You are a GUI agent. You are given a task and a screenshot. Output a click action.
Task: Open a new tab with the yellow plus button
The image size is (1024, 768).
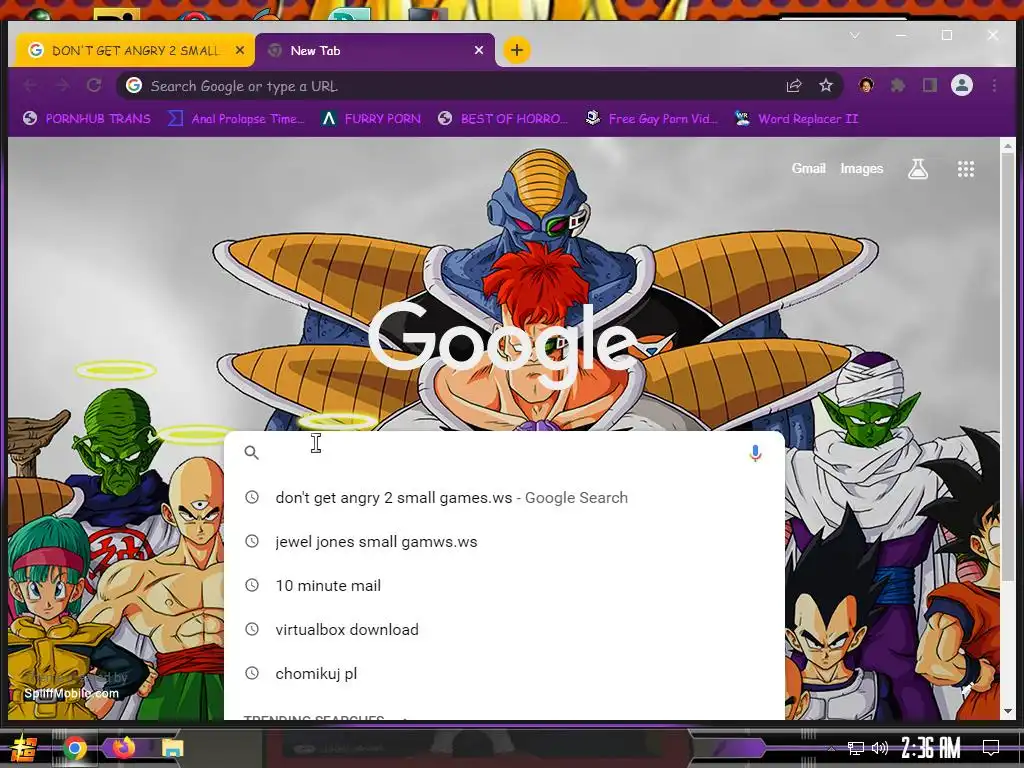[x=517, y=50]
